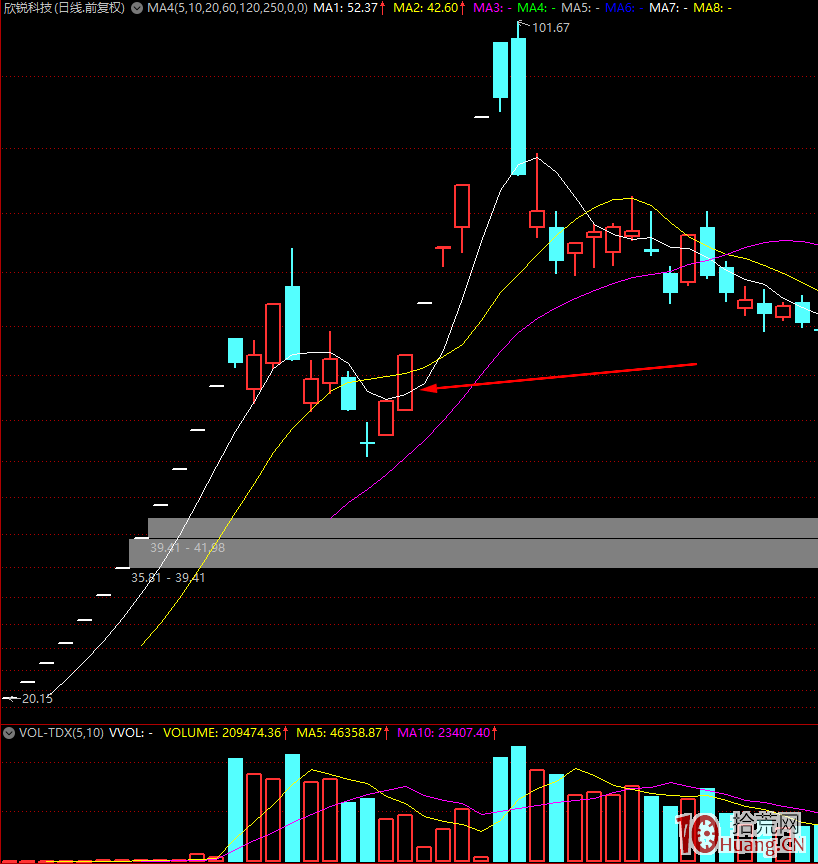Click MA2: 42.60 value label
The width and height of the screenshot is (818, 864).
429,8
